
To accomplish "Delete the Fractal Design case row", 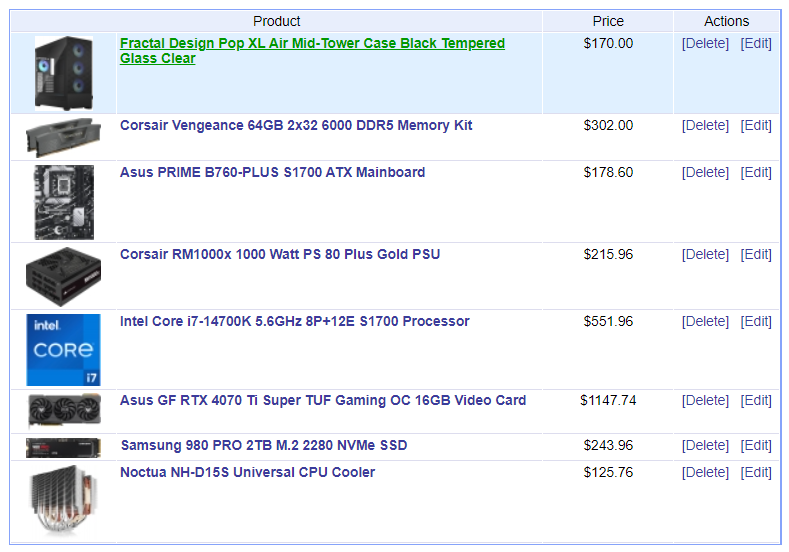I will pyautogui.click(x=705, y=44).
